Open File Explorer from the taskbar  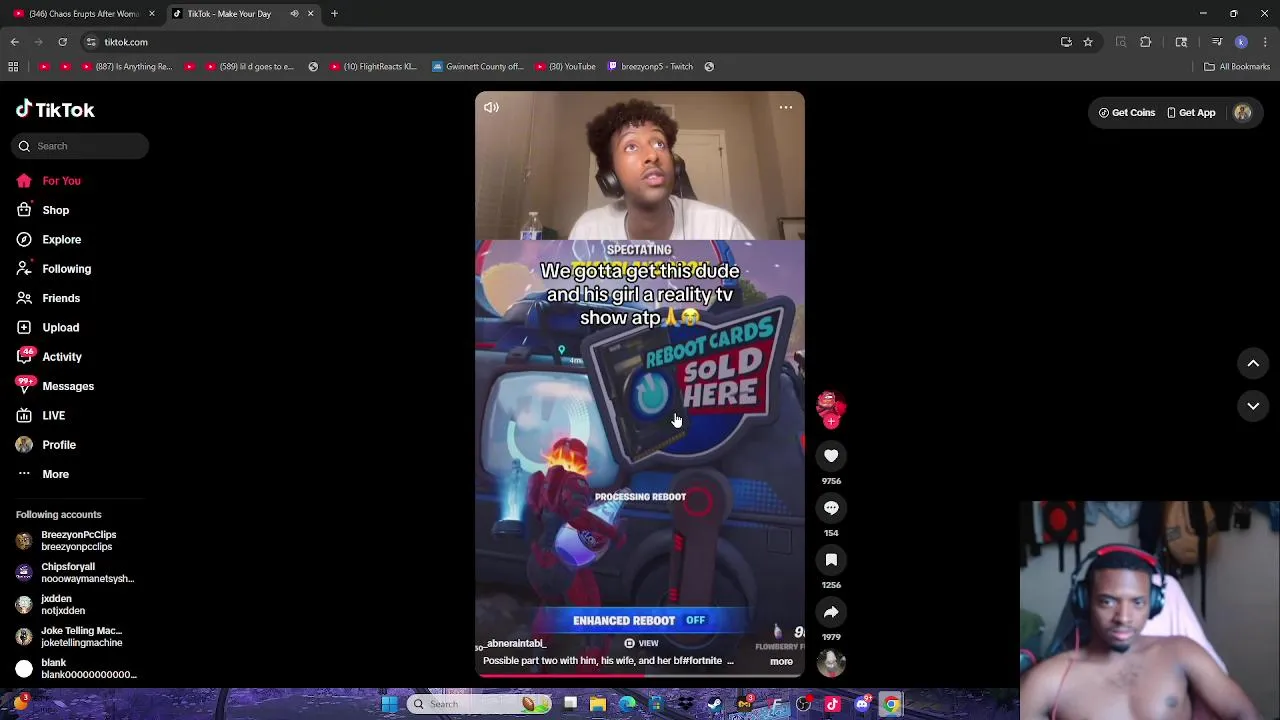598,704
